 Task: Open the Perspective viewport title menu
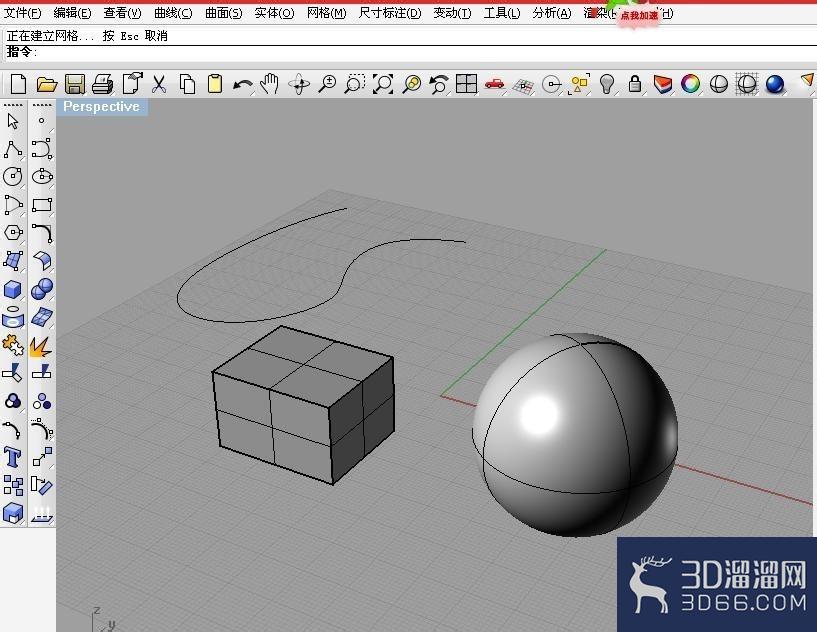(102, 107)
